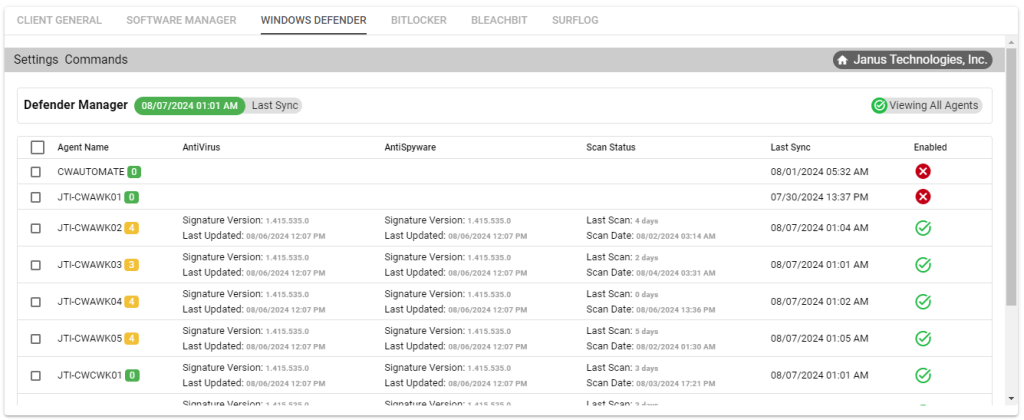Sort by the Last Sync column header

coord(790,148)
